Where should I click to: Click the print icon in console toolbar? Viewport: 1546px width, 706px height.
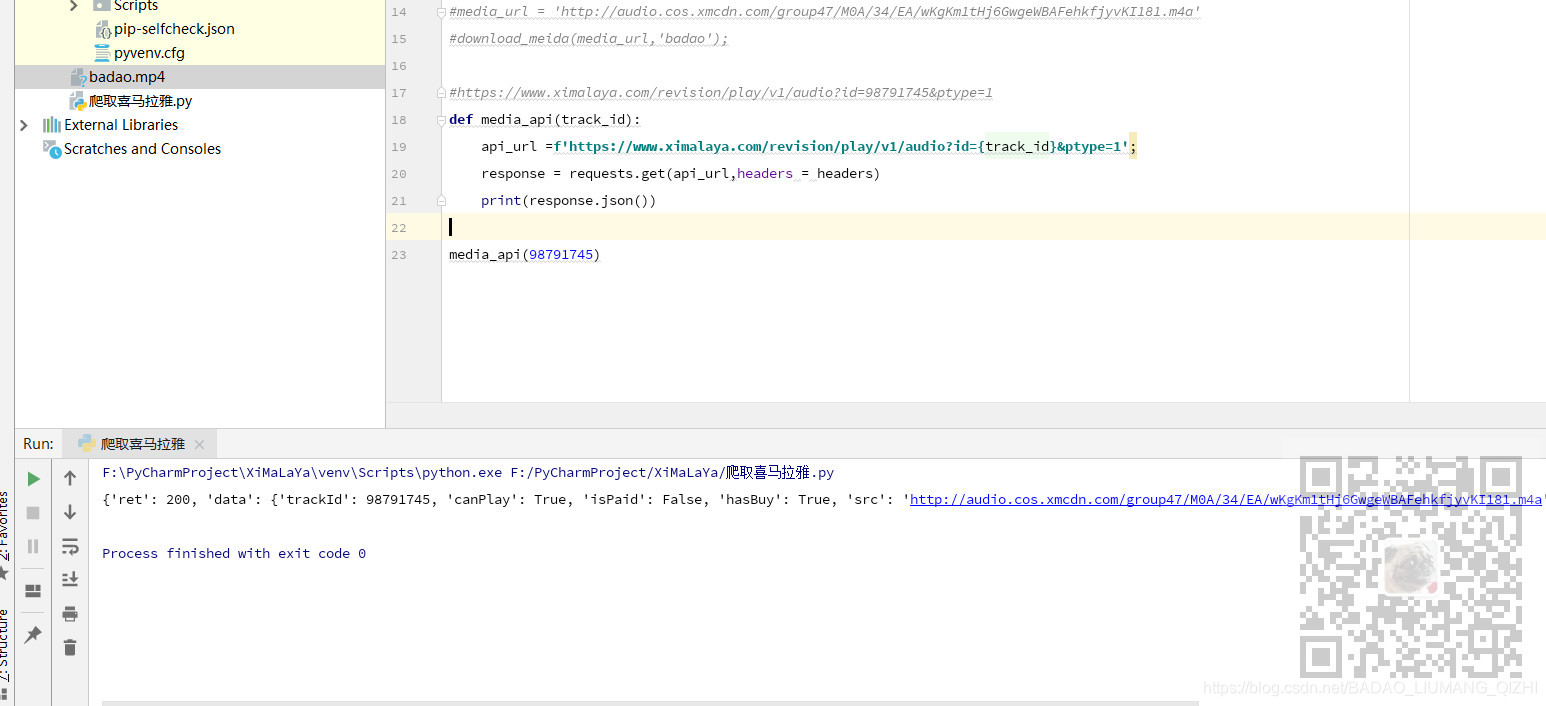pyautogui.click(x=70, y=613)
